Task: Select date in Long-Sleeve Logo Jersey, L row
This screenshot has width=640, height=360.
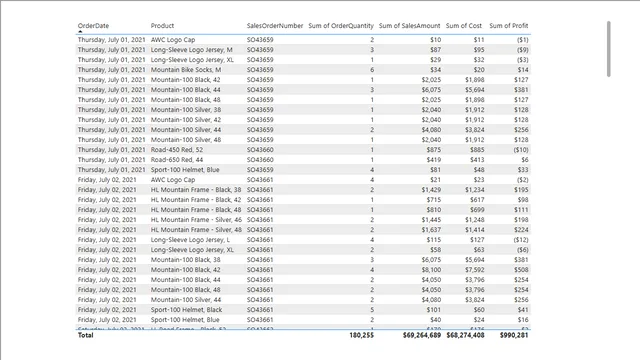Action: (107, 240)
